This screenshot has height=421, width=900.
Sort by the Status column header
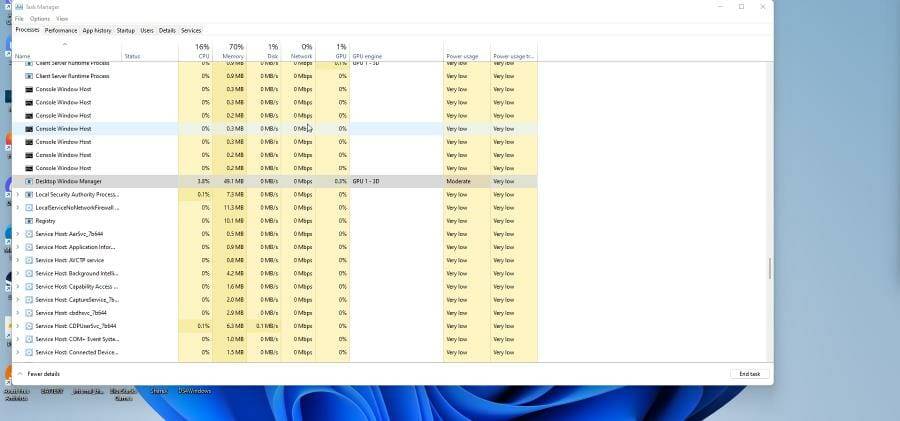150,51
